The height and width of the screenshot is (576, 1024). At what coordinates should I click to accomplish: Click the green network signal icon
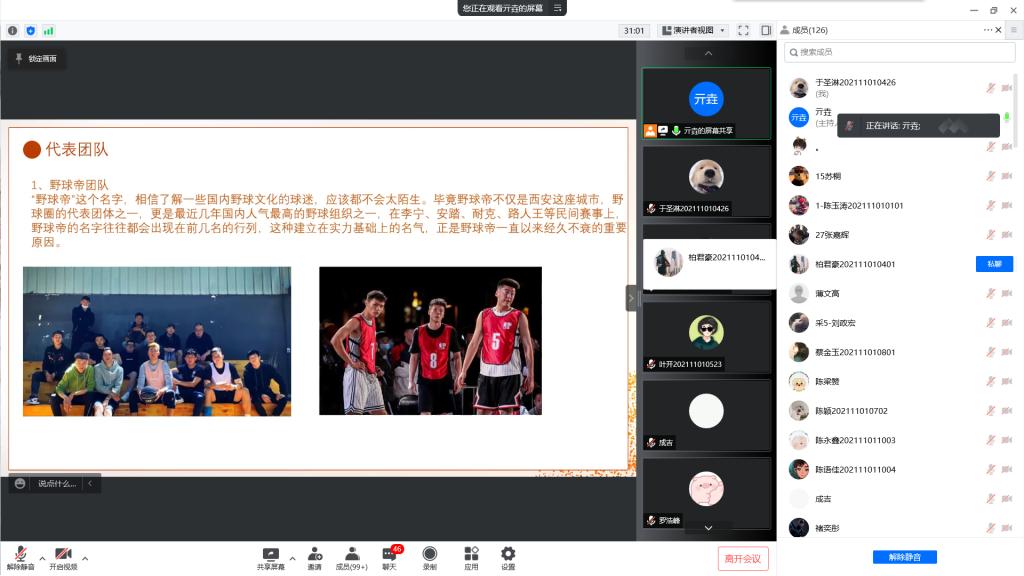48,31
